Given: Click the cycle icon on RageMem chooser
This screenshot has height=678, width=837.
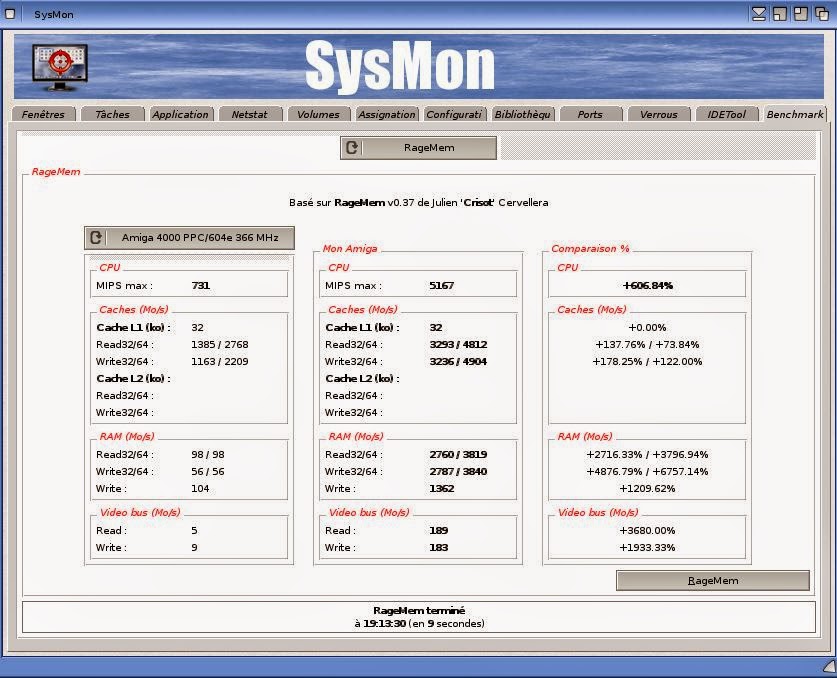Looking at the screenshot, I should point(352,148).
